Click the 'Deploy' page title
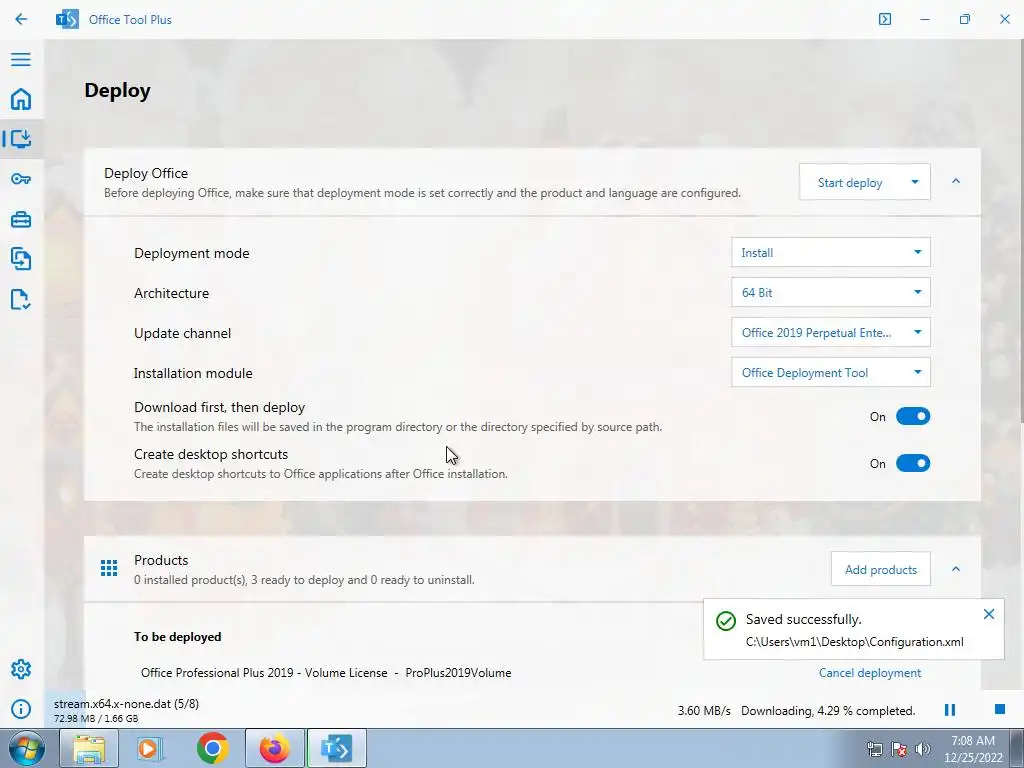The width and height of the screenshot is (1024, 768). [118, 90]
